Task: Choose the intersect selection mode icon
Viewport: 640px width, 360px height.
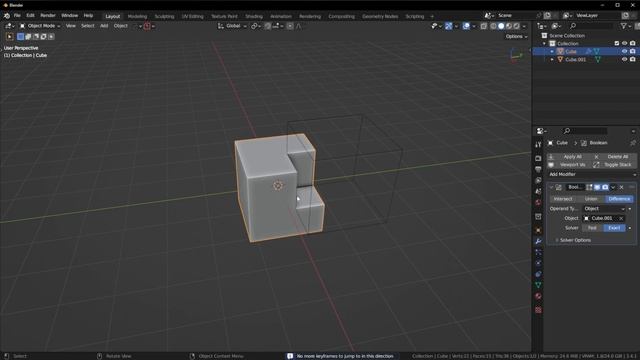Action: click(51, 37)
